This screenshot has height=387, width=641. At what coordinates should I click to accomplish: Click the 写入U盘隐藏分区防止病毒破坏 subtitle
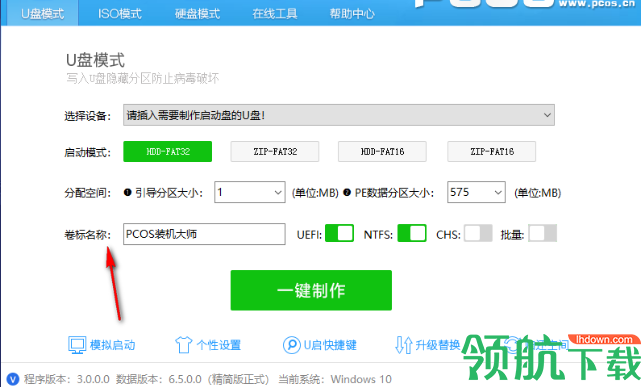(143, 78)
